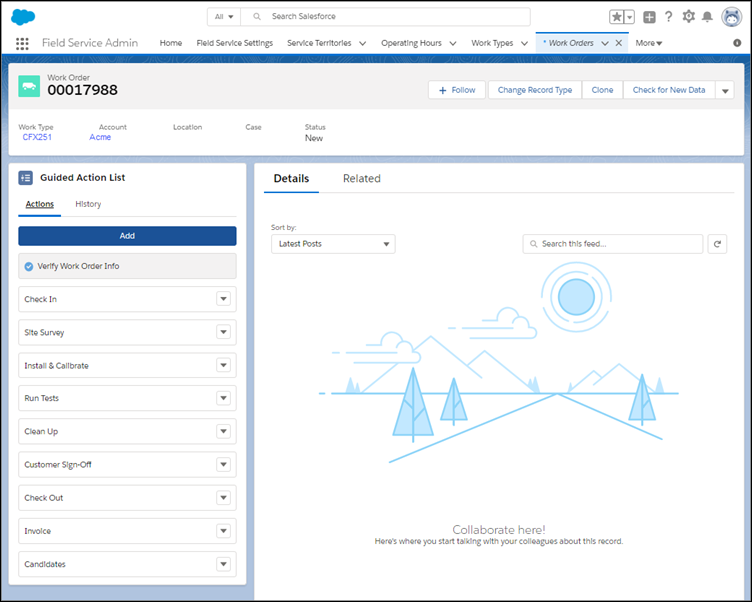Screen dimensions: 752x602
Task: Switch to the Related tab
Action: pyautogui.click(x=362, y=178)
